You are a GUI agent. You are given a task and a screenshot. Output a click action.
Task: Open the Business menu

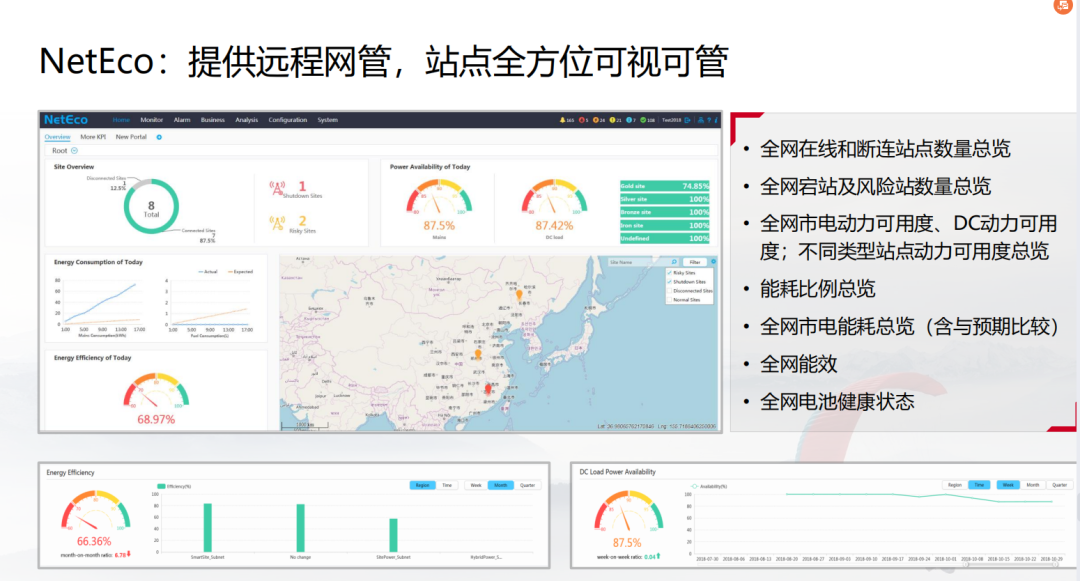coord(213,120)
